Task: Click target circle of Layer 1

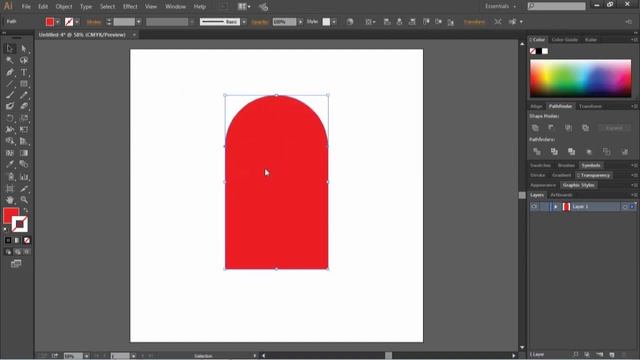Action: tap(625, 207)
